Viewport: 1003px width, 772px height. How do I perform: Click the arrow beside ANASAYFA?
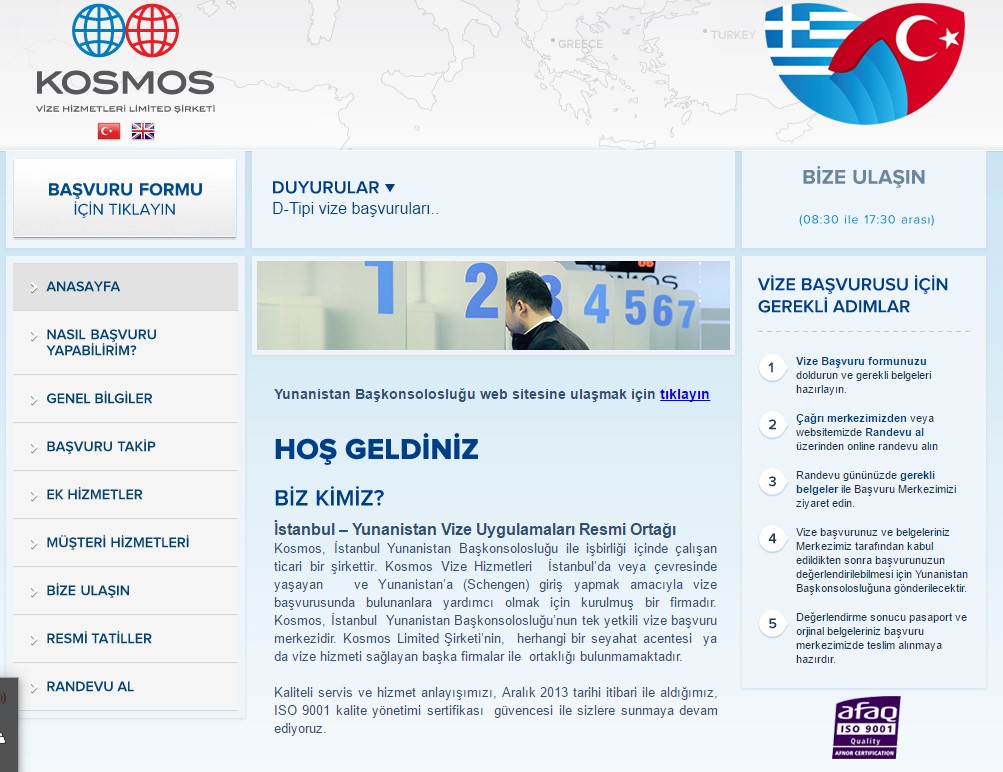(x=34, y=288)
